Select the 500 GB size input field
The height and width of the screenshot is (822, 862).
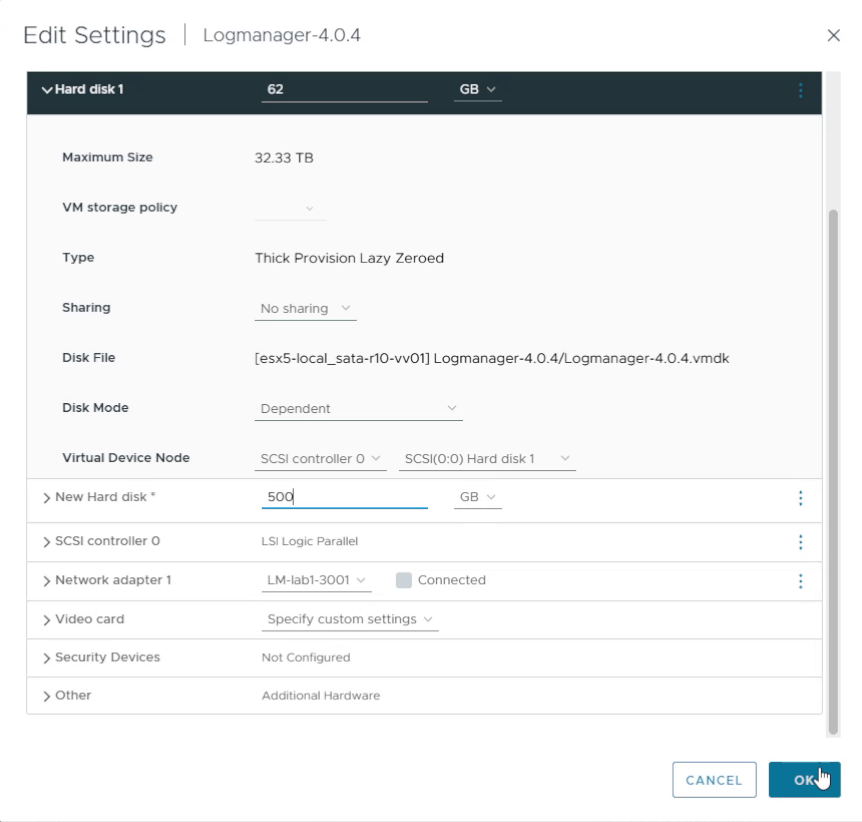point(344,497)
